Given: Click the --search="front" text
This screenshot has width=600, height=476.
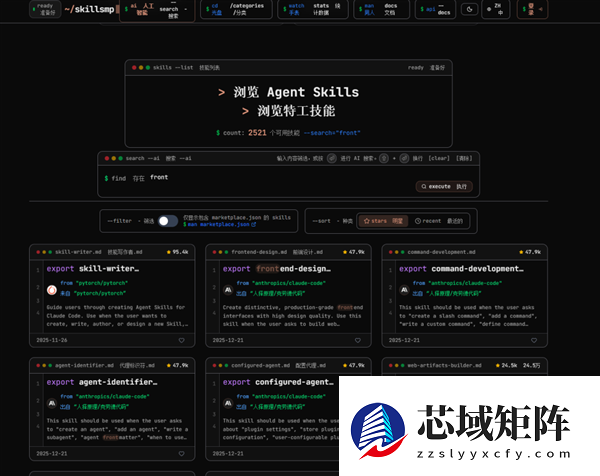Looking at the screenshot, I should [332, 133].
